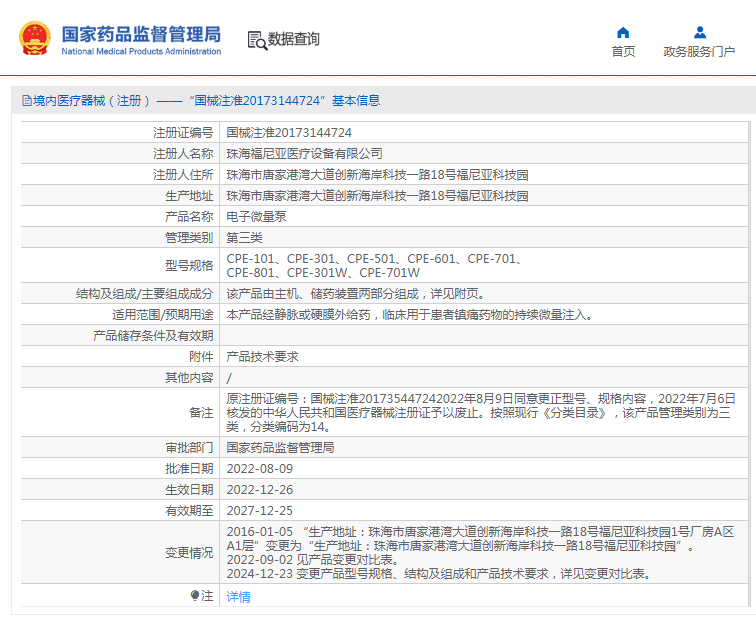Image resolution: width=756 pixels, height=624 pixels.
Task: Click the 批准日期 row label
Action: click(x=189, y=469)
